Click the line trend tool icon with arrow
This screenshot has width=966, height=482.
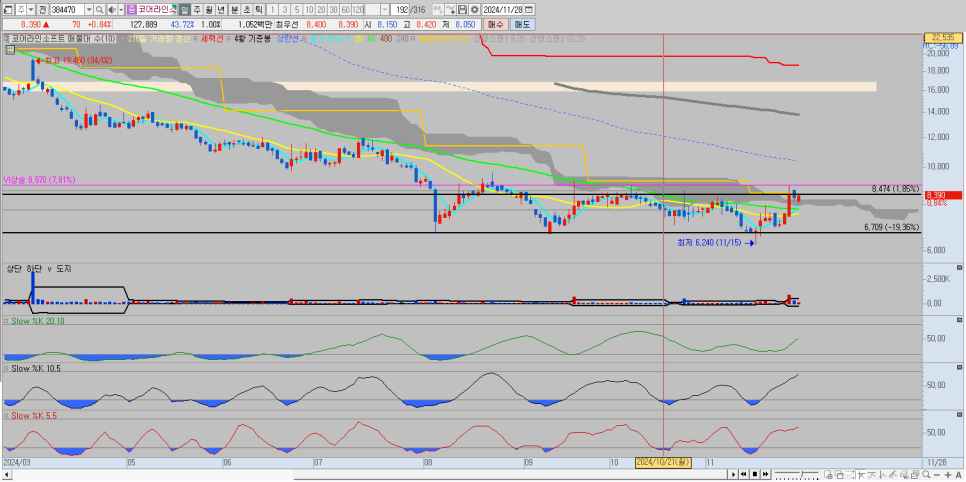450,10
